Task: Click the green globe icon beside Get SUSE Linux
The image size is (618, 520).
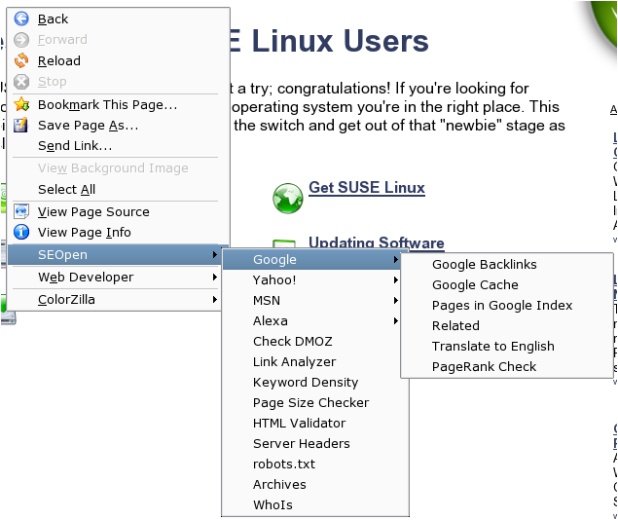Action: coord(287,197)
